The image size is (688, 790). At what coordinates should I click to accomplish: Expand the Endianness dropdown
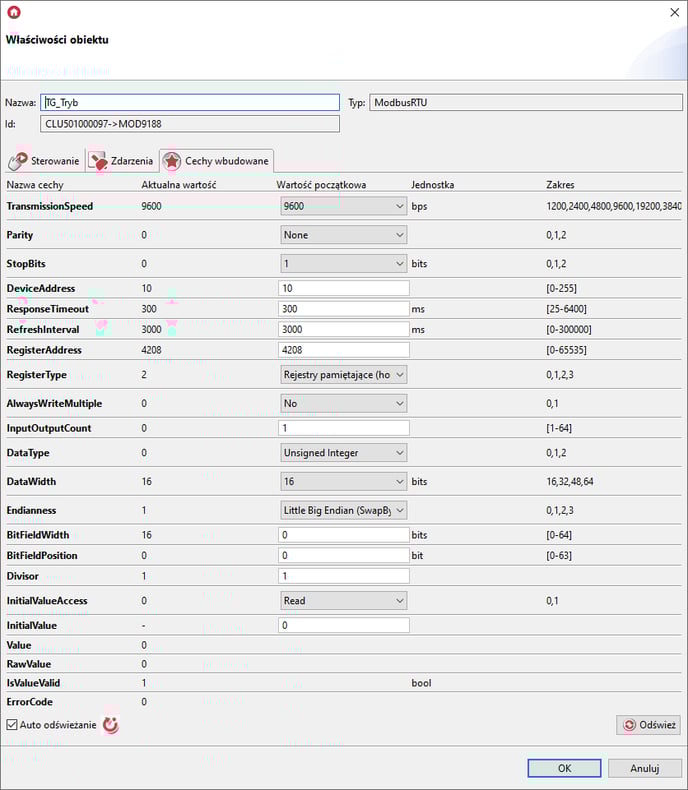point(343,510)
